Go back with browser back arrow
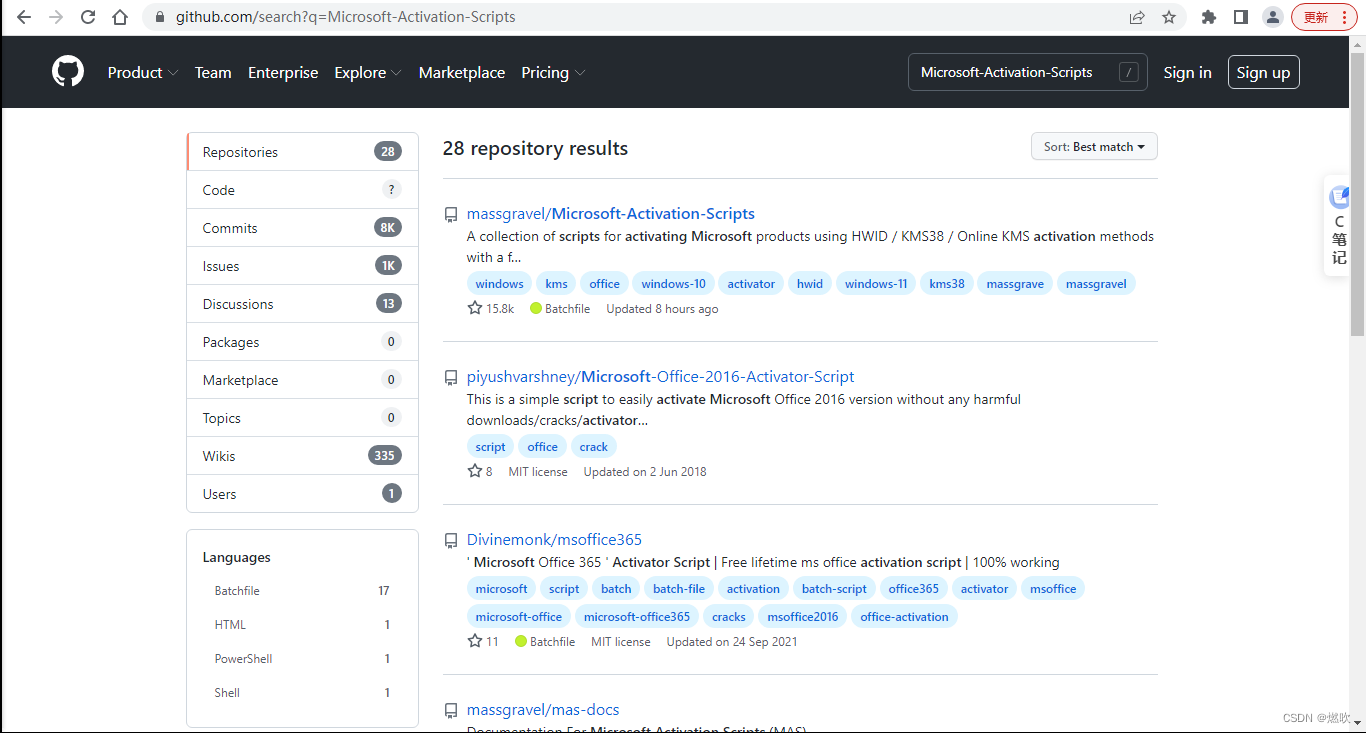The image size is (1366, 733). coord(24,17)
